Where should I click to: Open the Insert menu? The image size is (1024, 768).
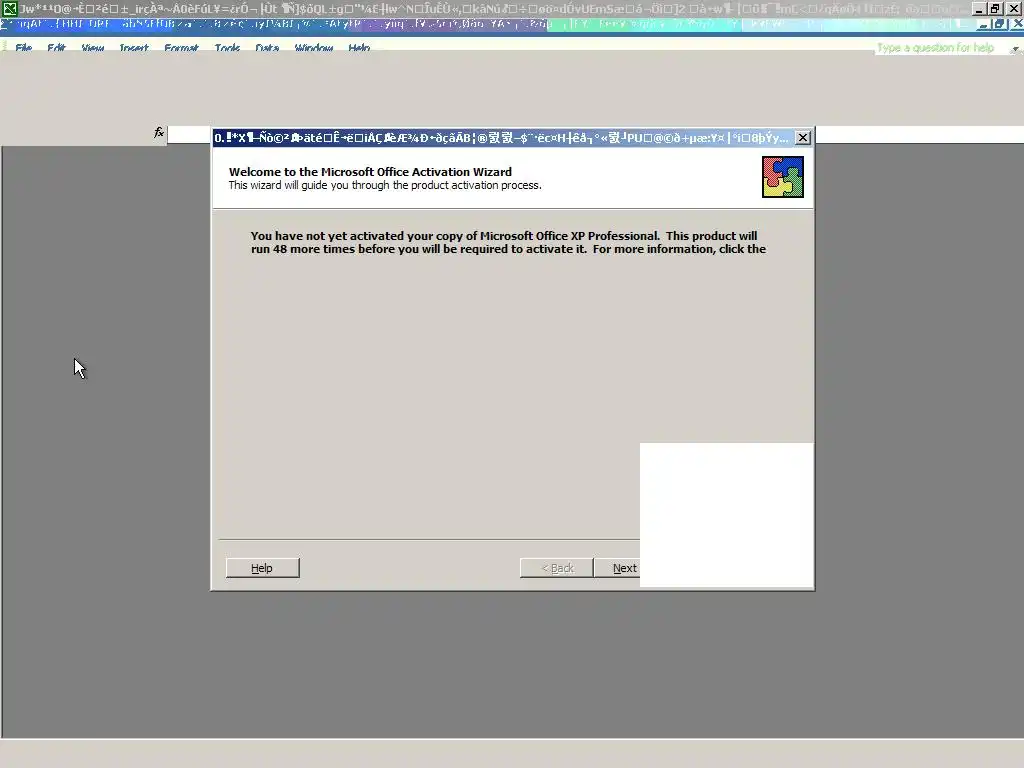tap(134, 48)
